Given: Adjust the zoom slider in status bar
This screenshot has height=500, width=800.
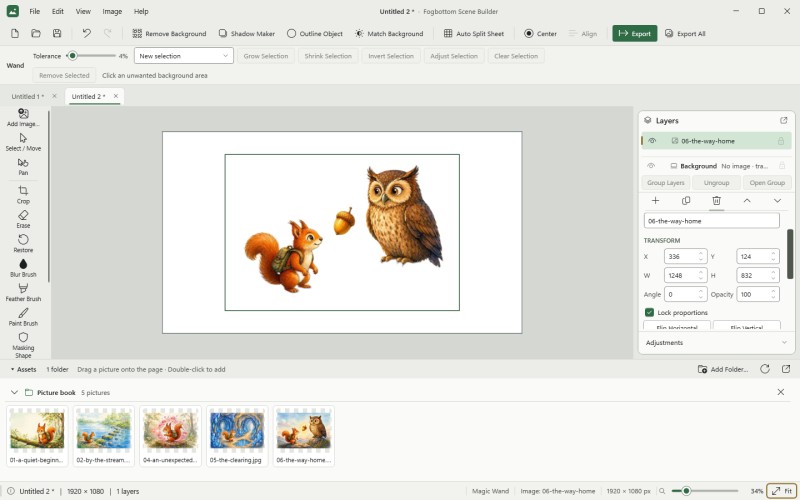Looking at the screenshot, I should coord(705,491).
